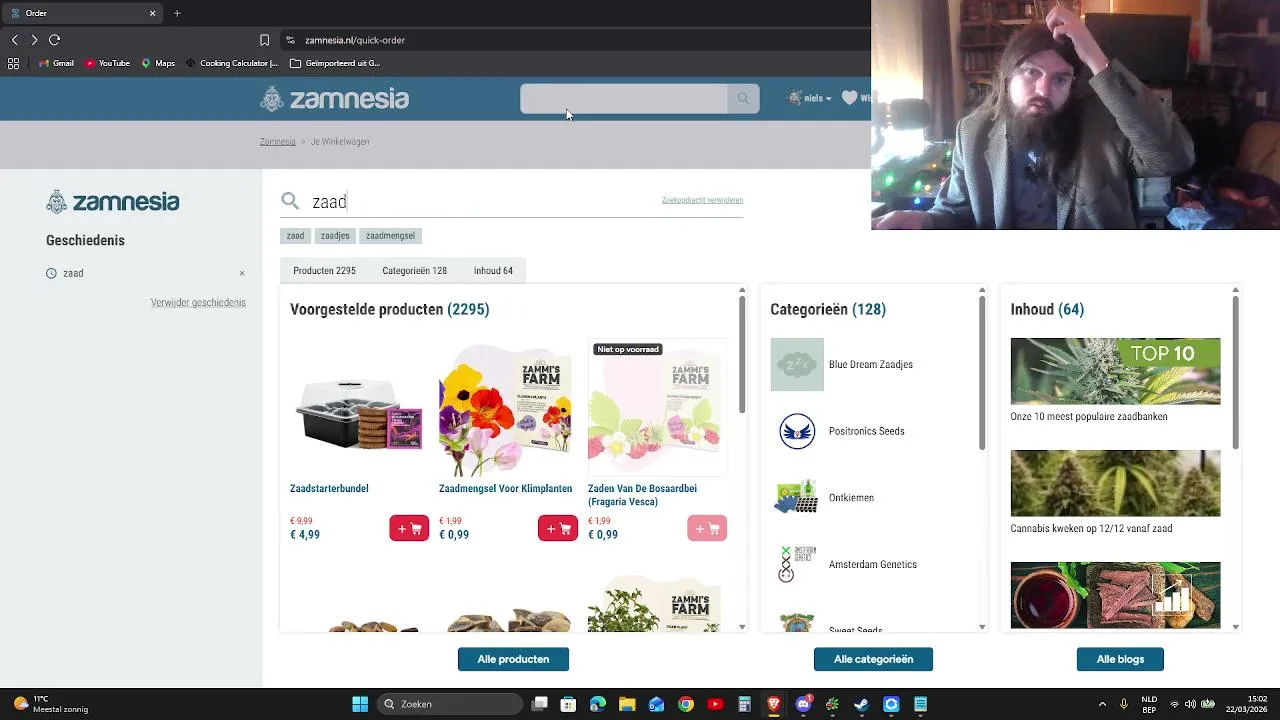Click the magnifier icon beside 'zaad' query
1280x720 pixels.
(x=290, y=201)
